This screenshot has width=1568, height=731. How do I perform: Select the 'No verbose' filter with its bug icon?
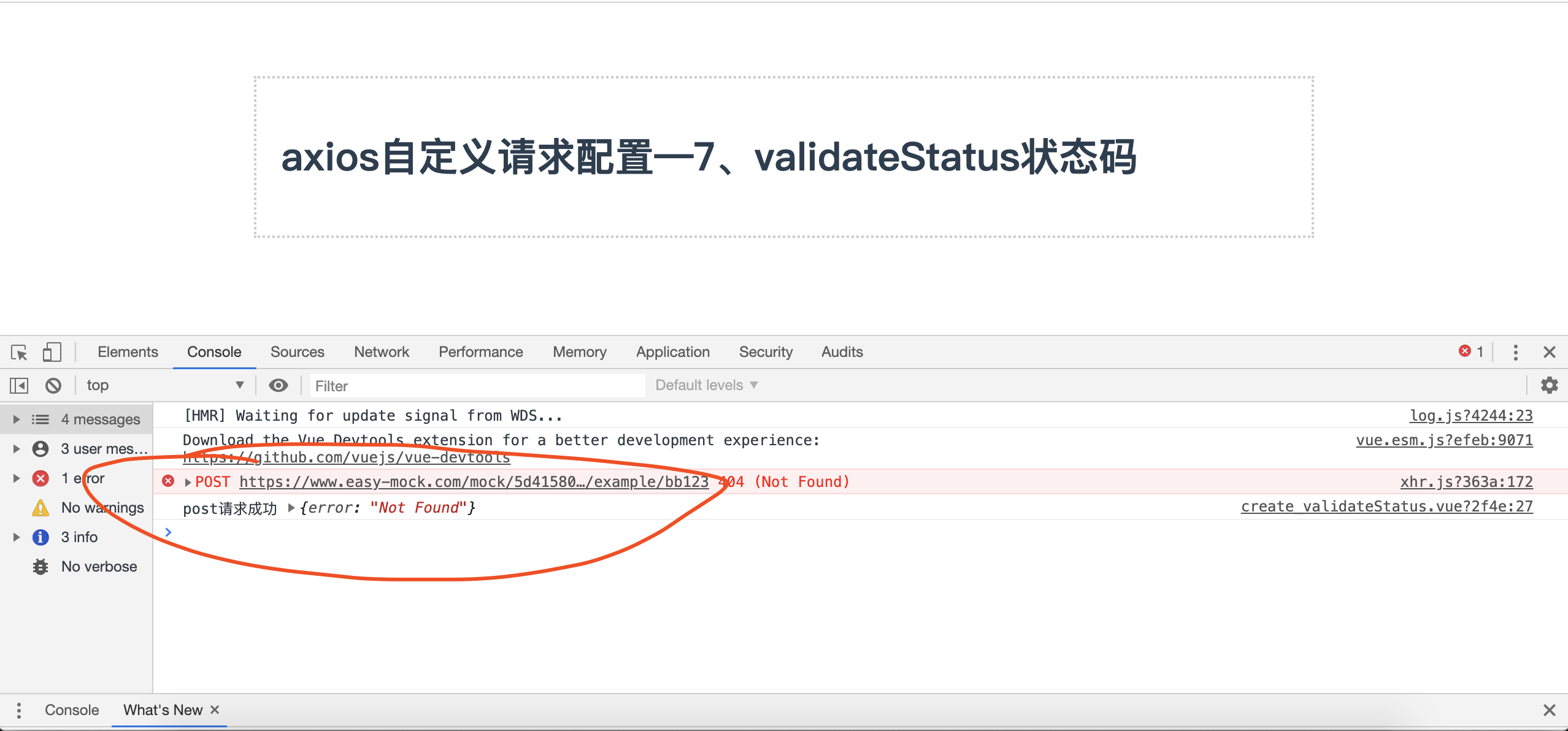98,567
